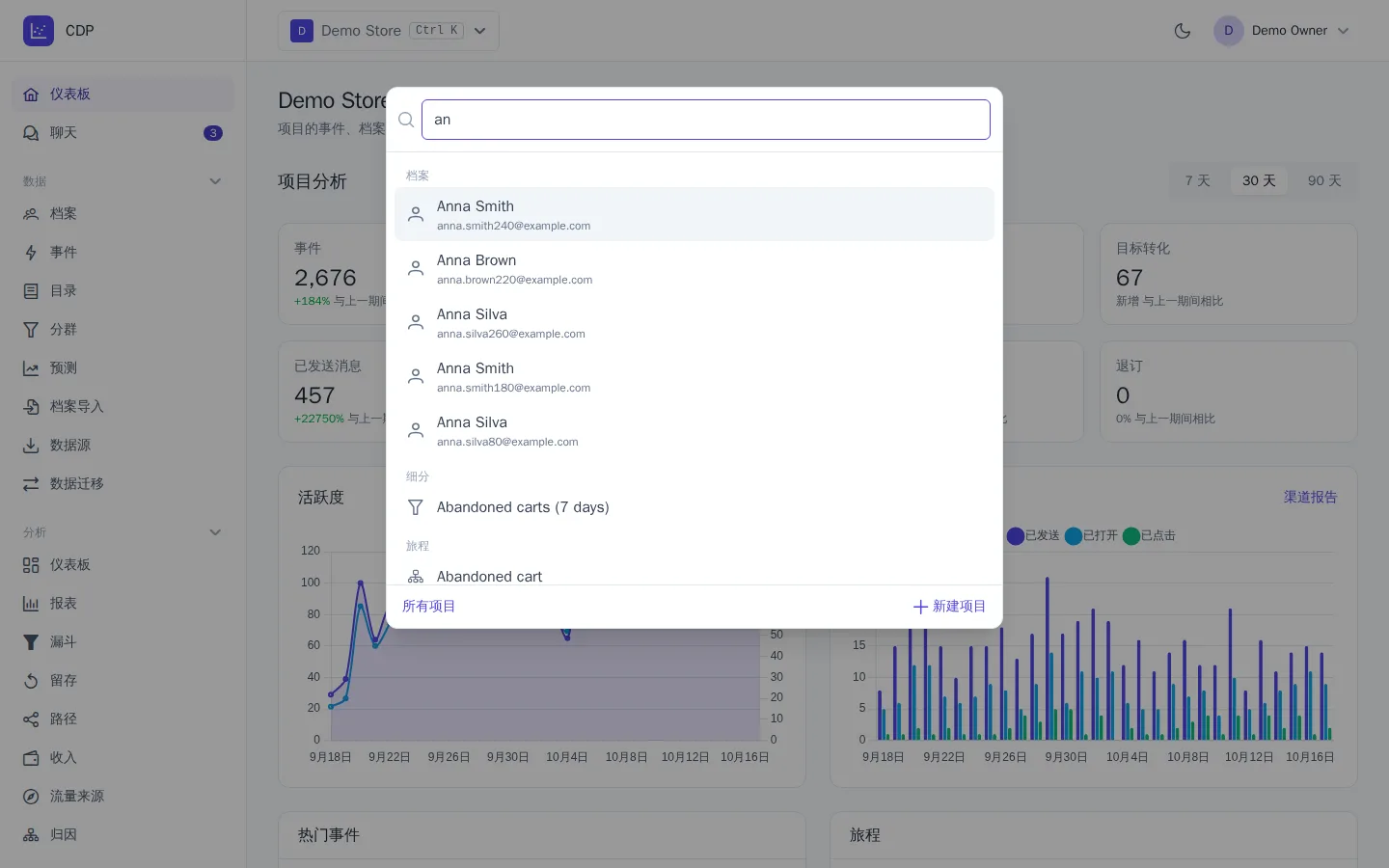Toggle 已打开 legend series

click(1091, 535)
